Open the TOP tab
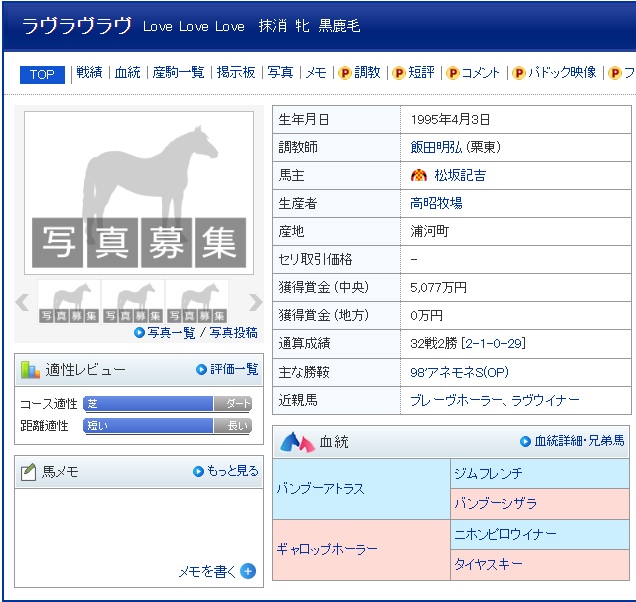636x602 pixels. [x=42, y=75]
